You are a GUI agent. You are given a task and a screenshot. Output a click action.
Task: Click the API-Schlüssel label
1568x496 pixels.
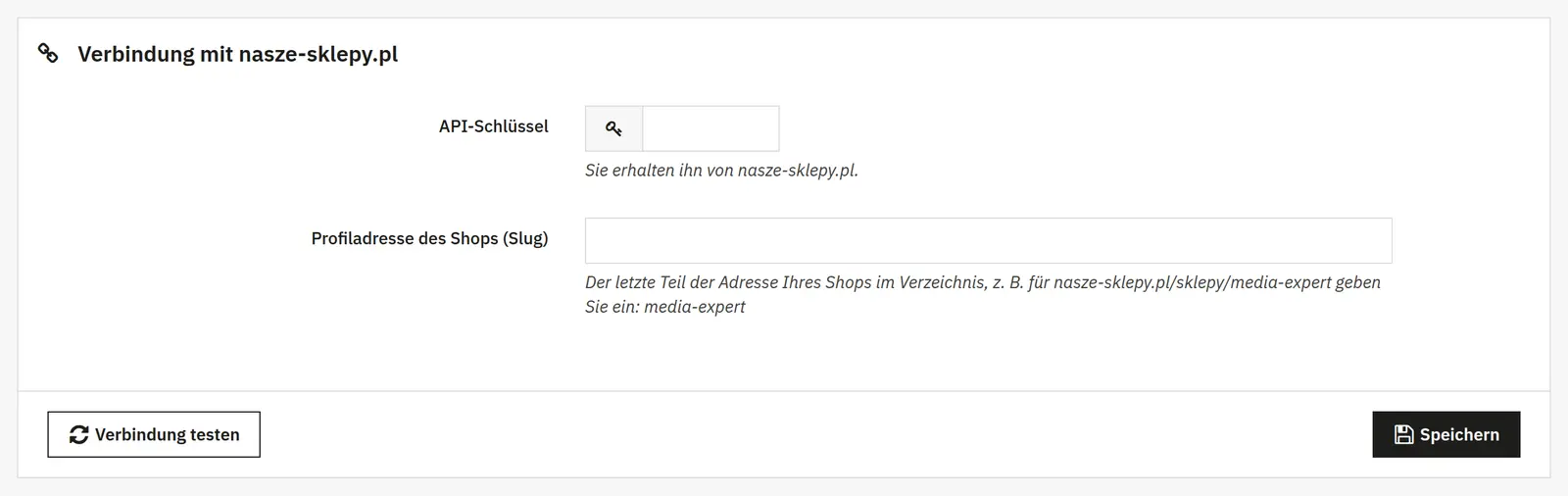tap(494, 126)
